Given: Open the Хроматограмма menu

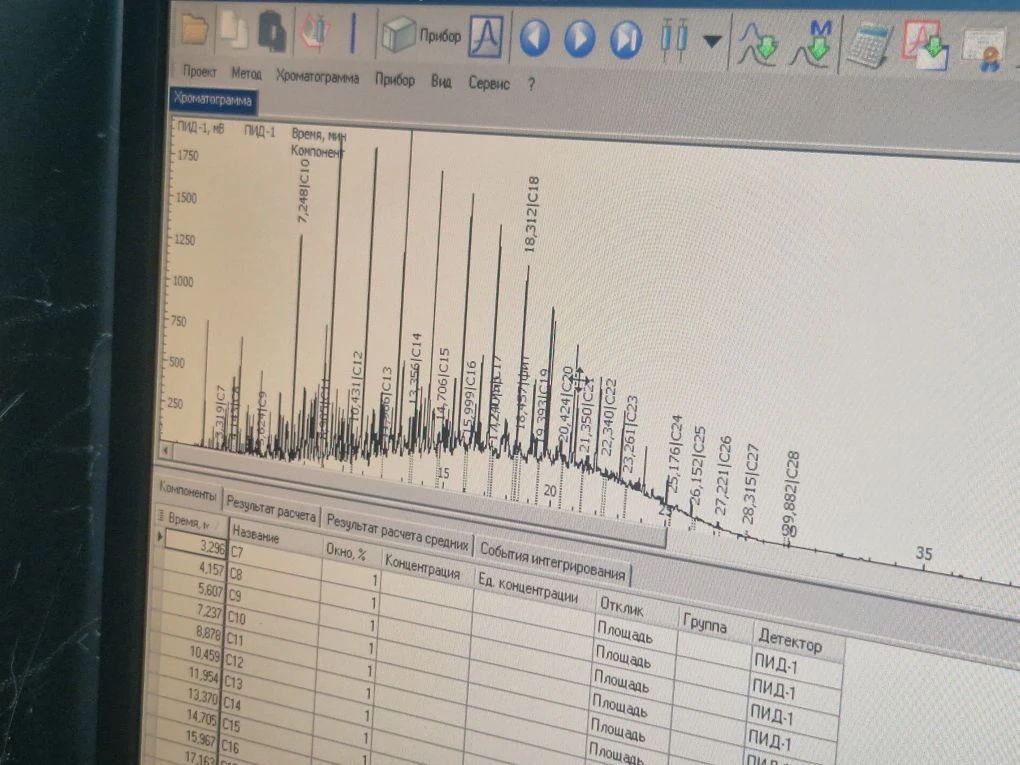Looking at the screenshot, I should click(317, 77).
